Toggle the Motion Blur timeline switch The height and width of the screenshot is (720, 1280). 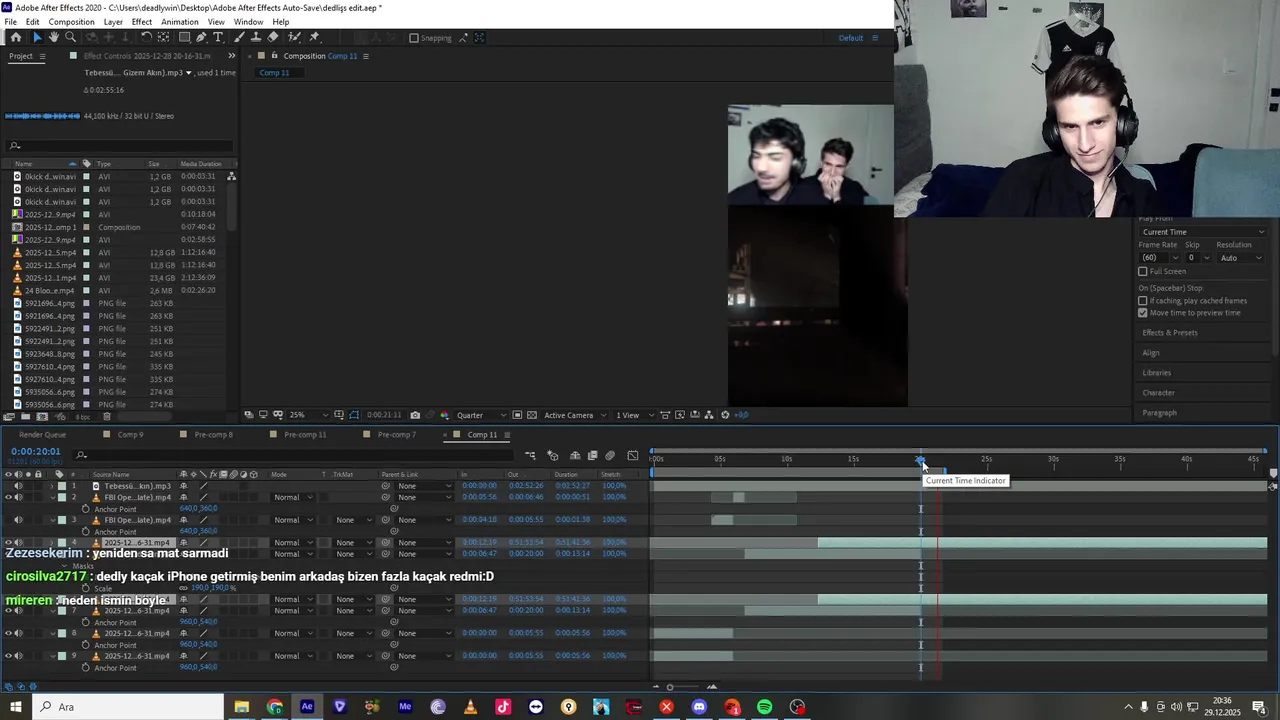[x=610, y=456]
